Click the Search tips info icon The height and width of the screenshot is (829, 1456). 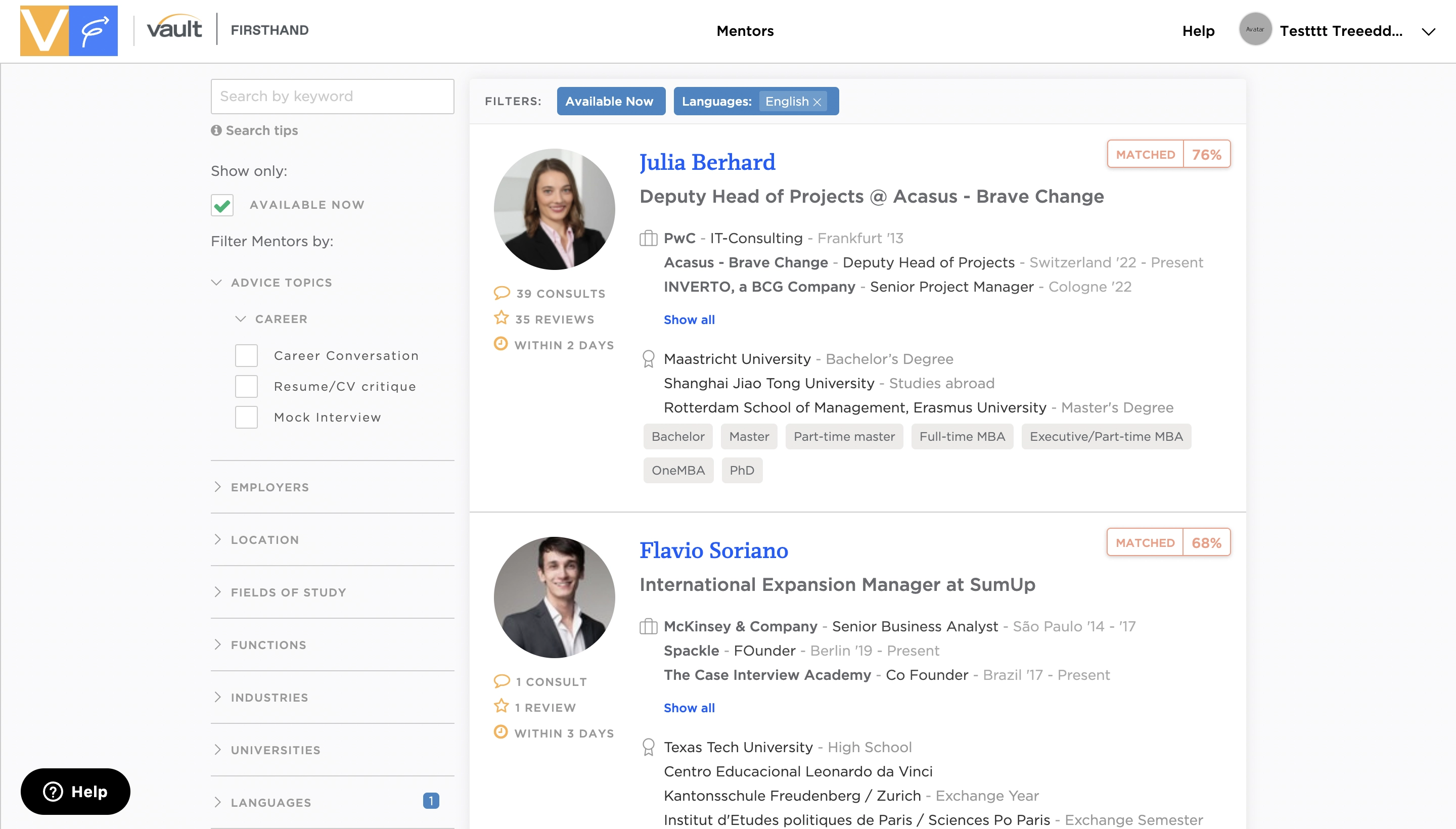click(x=216, y=130)
